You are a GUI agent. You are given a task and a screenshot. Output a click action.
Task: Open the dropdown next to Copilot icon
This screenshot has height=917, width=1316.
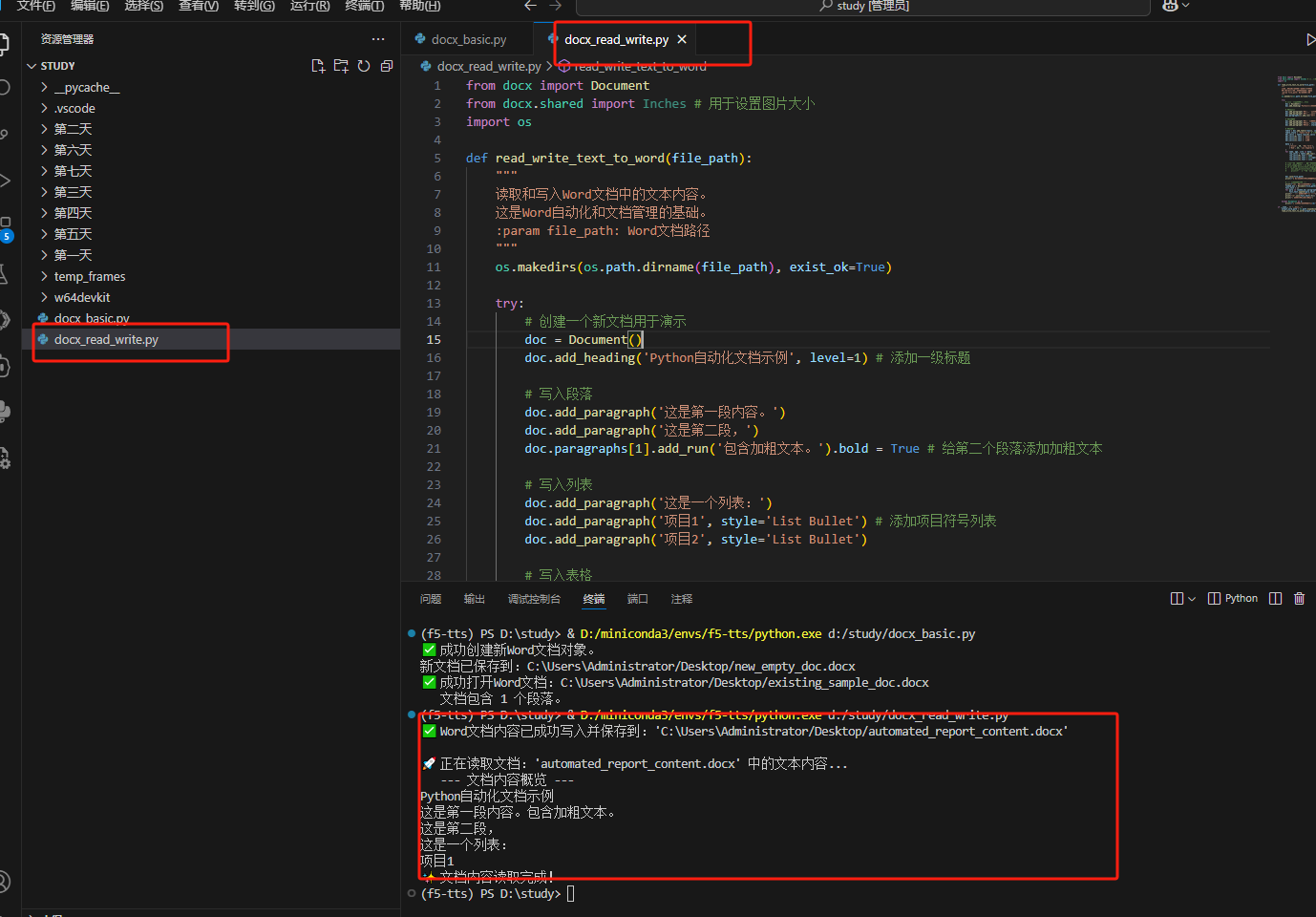[1186, 6]
